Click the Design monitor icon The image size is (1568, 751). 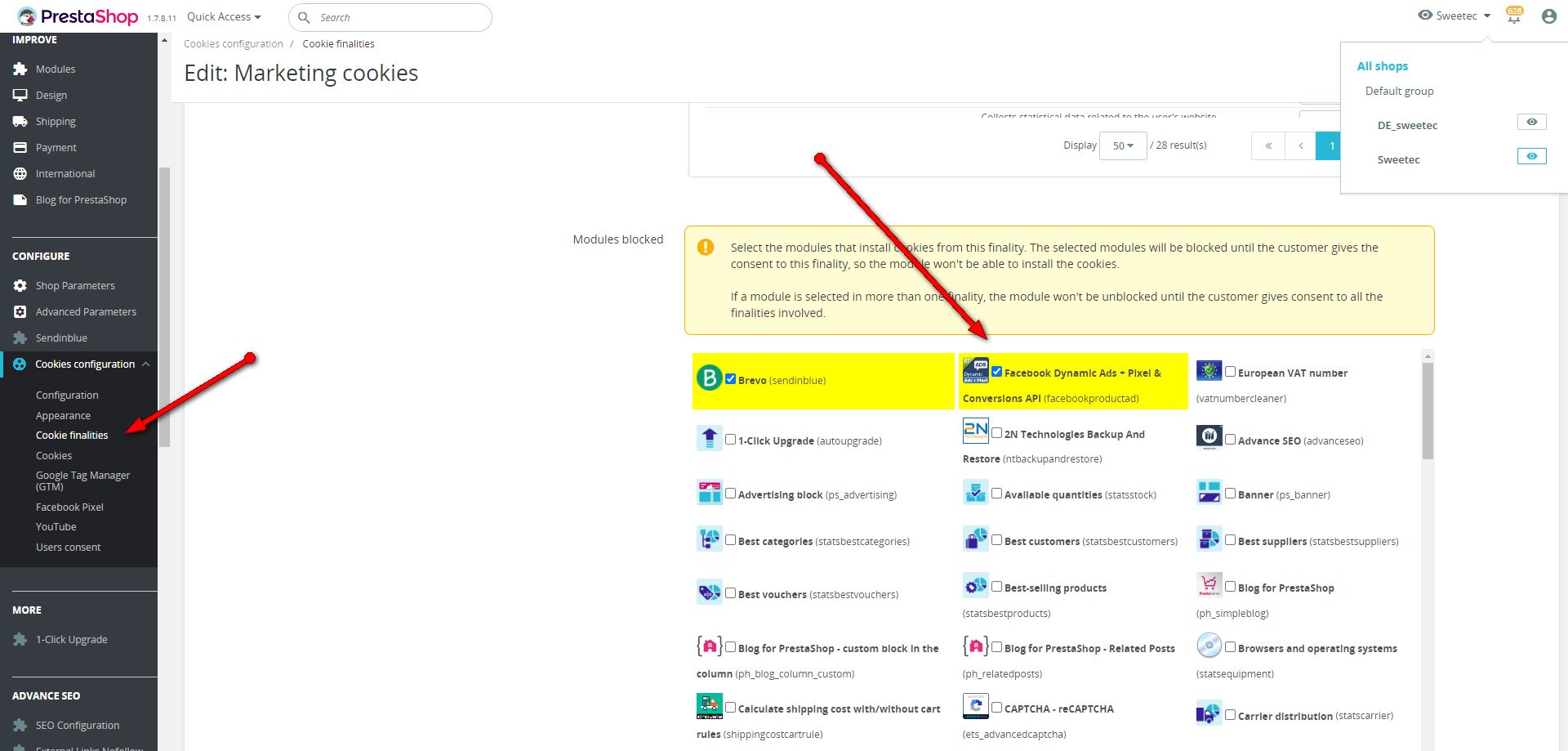(20, 96)
